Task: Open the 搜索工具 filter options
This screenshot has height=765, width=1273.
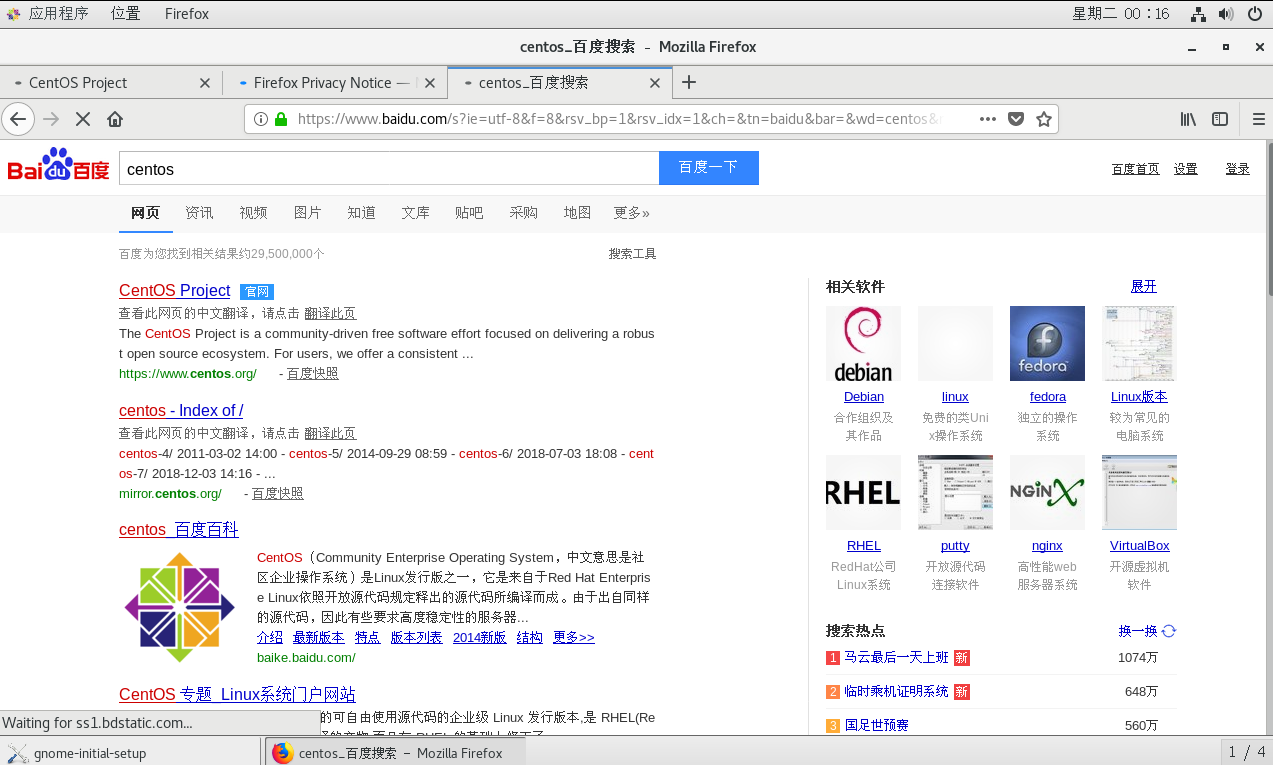Action: 633,254
